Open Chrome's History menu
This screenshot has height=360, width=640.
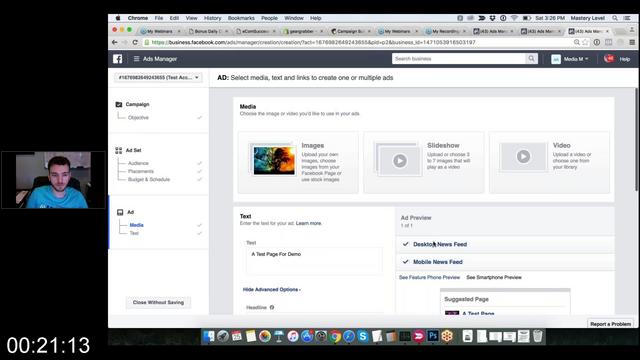click(x=212, y=18)
